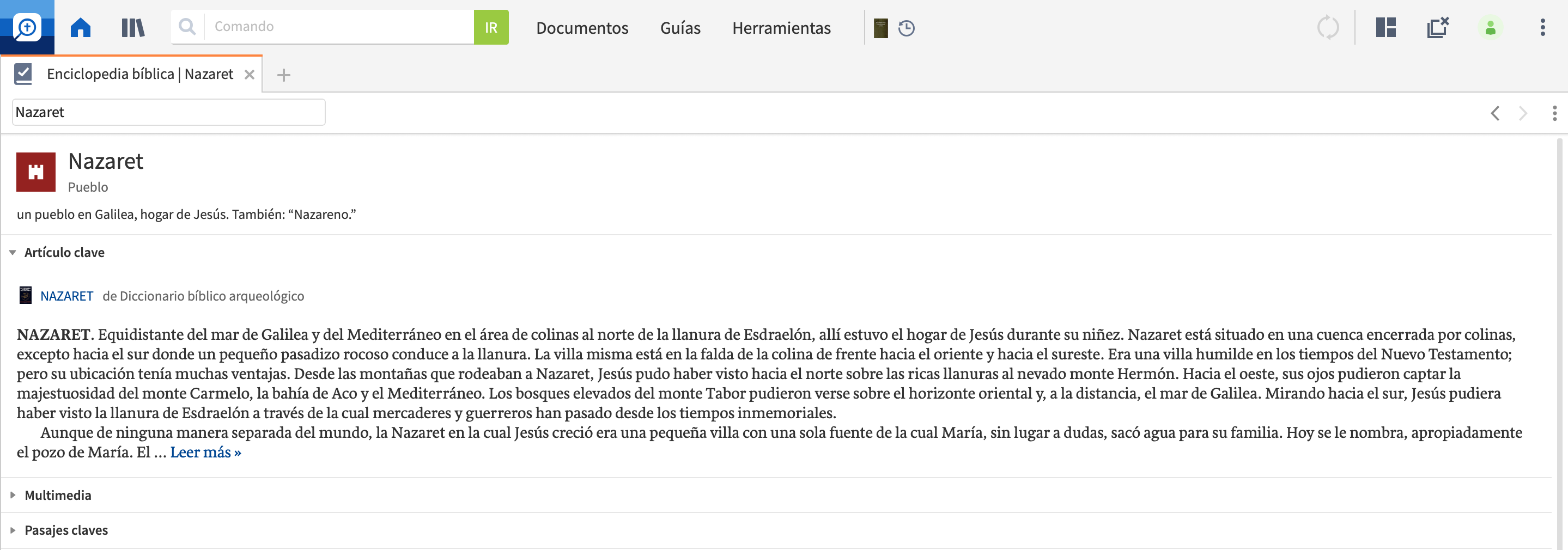Focus the Comando command box
Image resolution: width=1568 pixels, height=550 pixels.
(339, 27)
